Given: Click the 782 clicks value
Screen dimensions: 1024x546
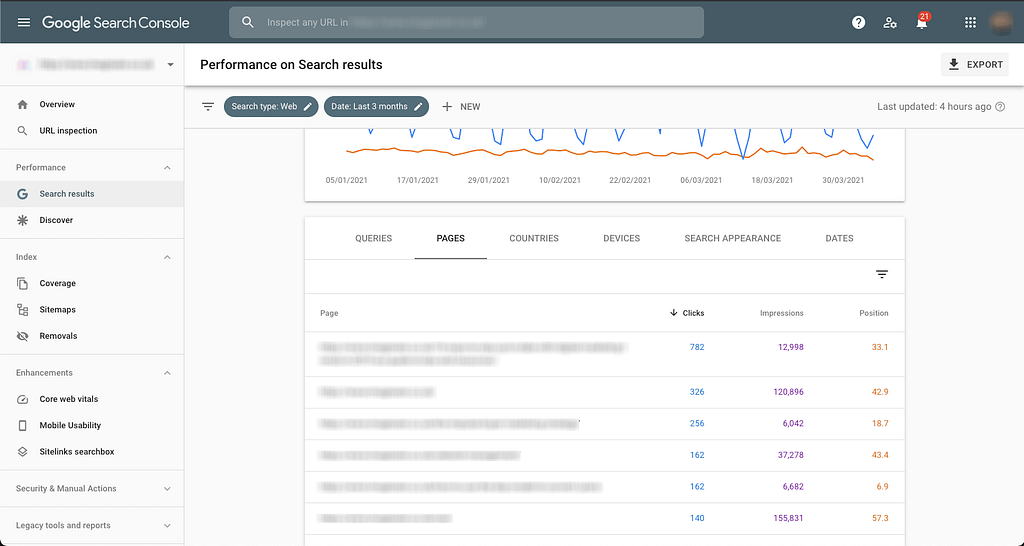Looking at the screenshot, I should pos(697,347).
